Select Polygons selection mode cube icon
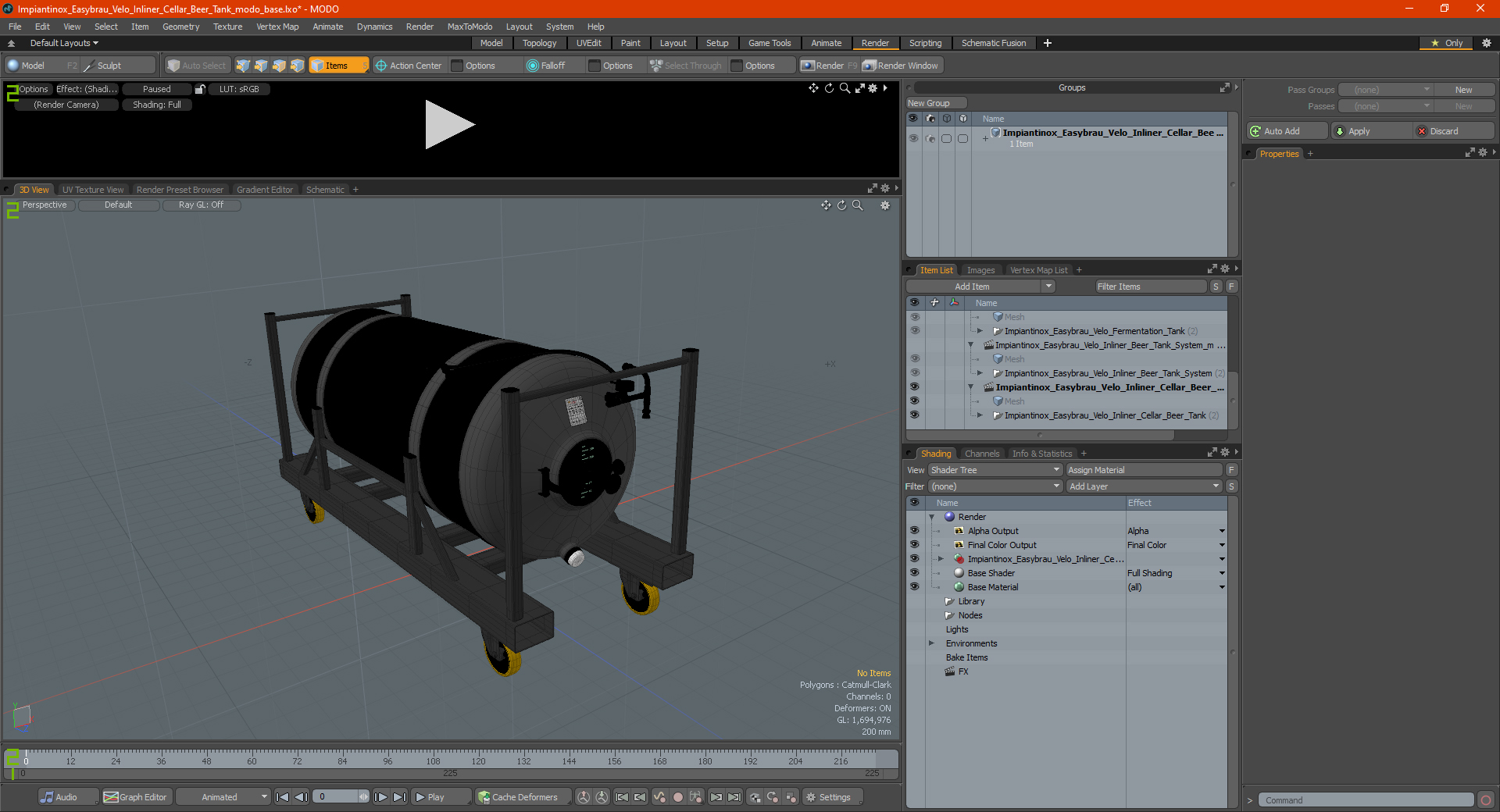Viewport: 1500px width, 812px height. pyautogui.click(x=279, y=66)
